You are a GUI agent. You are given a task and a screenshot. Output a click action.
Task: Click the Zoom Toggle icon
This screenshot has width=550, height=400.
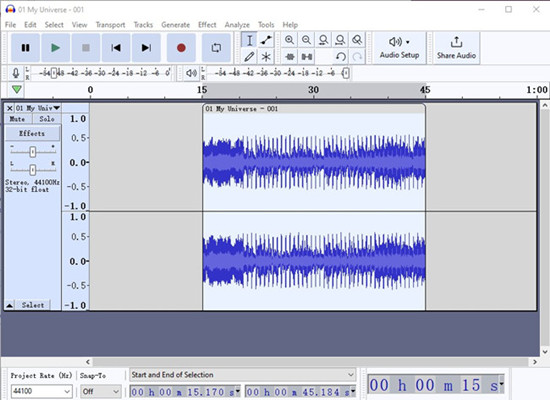[x=357, y=40]
